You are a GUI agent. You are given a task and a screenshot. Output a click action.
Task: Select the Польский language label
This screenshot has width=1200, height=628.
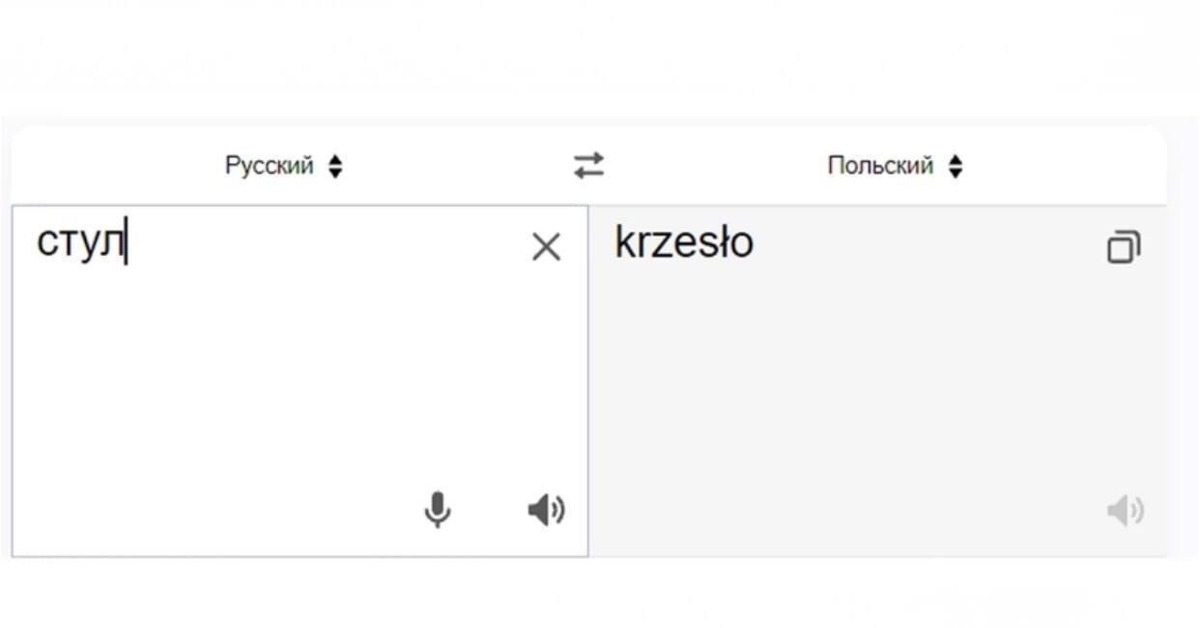880,166
